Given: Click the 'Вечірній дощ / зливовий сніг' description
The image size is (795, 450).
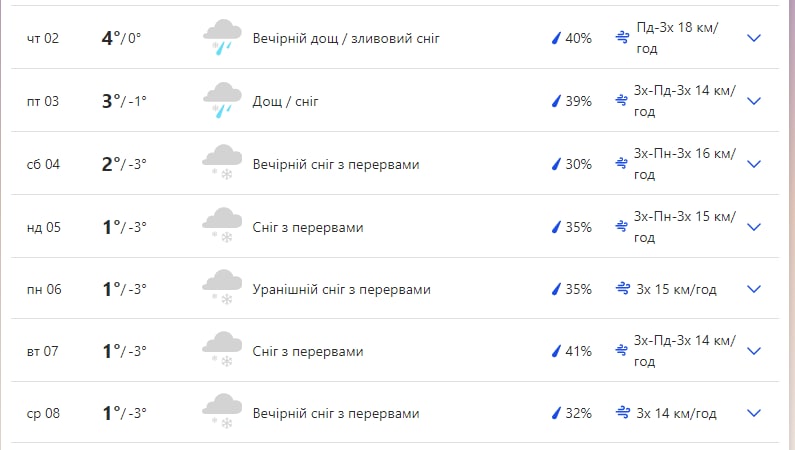Looking at the screenshot, I should point(346,38).
